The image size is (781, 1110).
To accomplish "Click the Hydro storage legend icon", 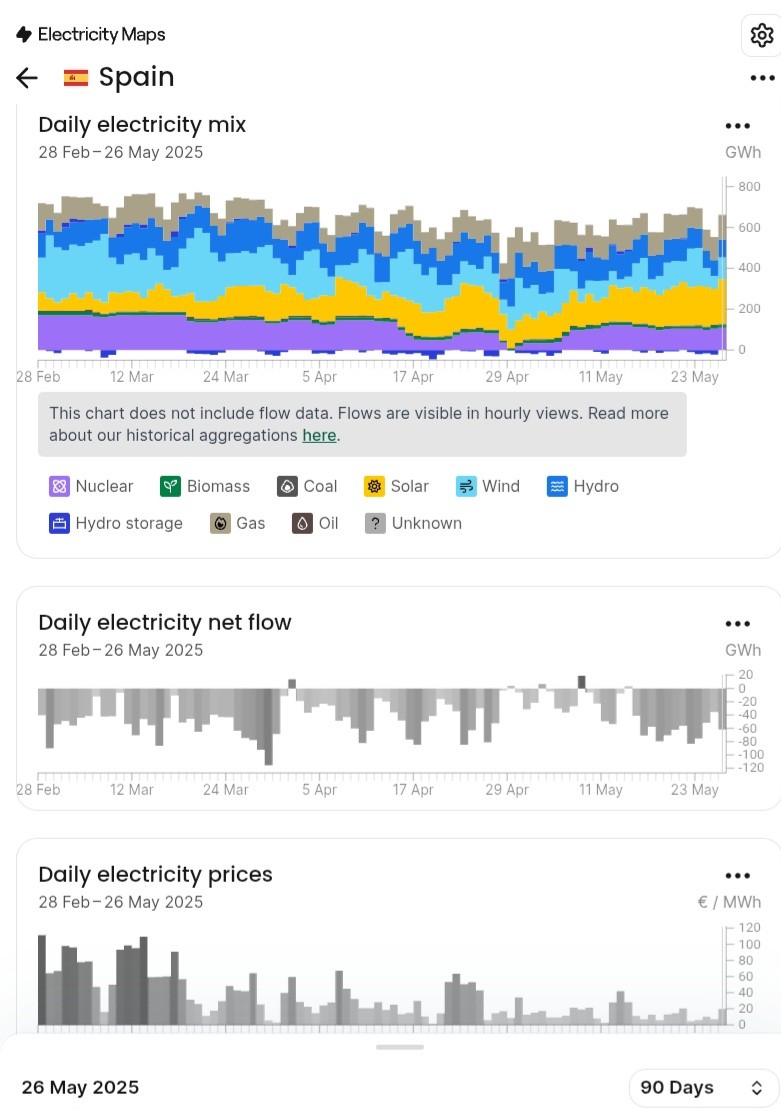I will point(59,523).
